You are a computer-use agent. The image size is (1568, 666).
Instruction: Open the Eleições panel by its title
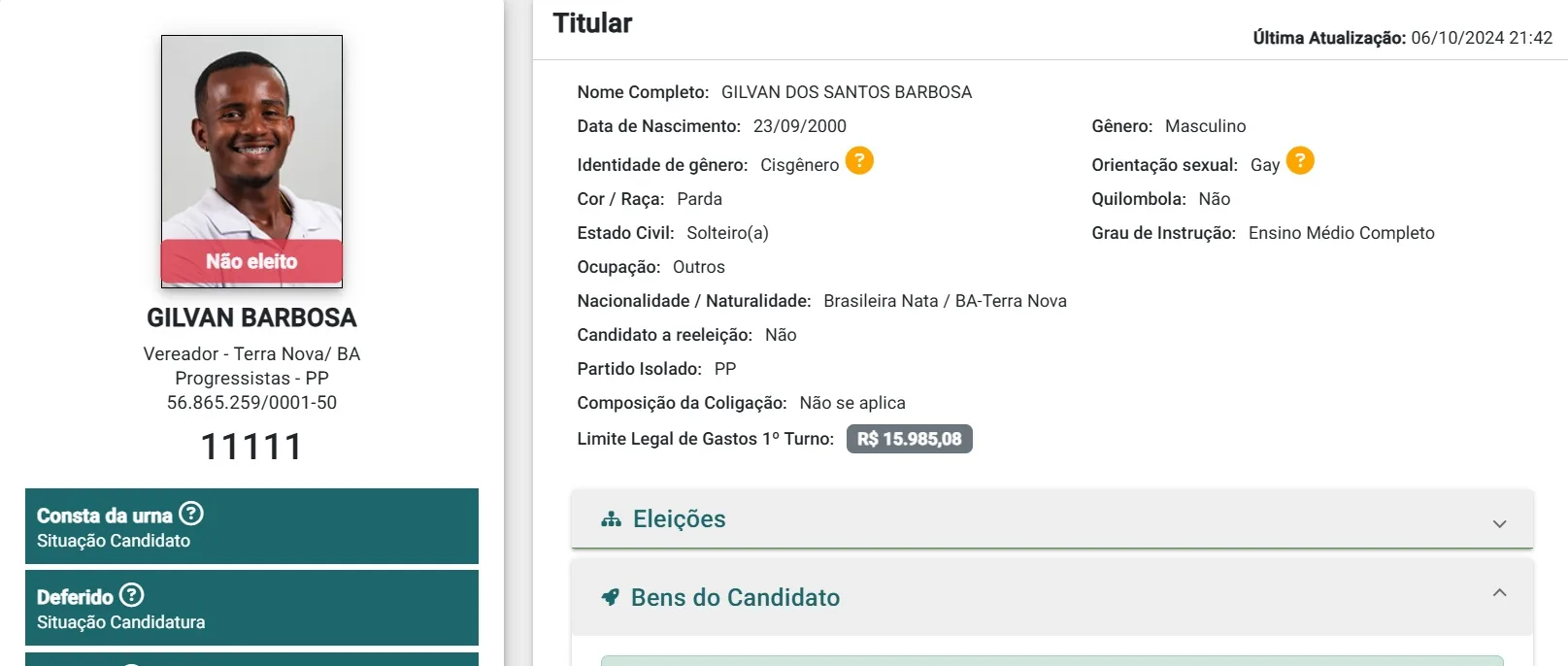[x=679, y=519]
